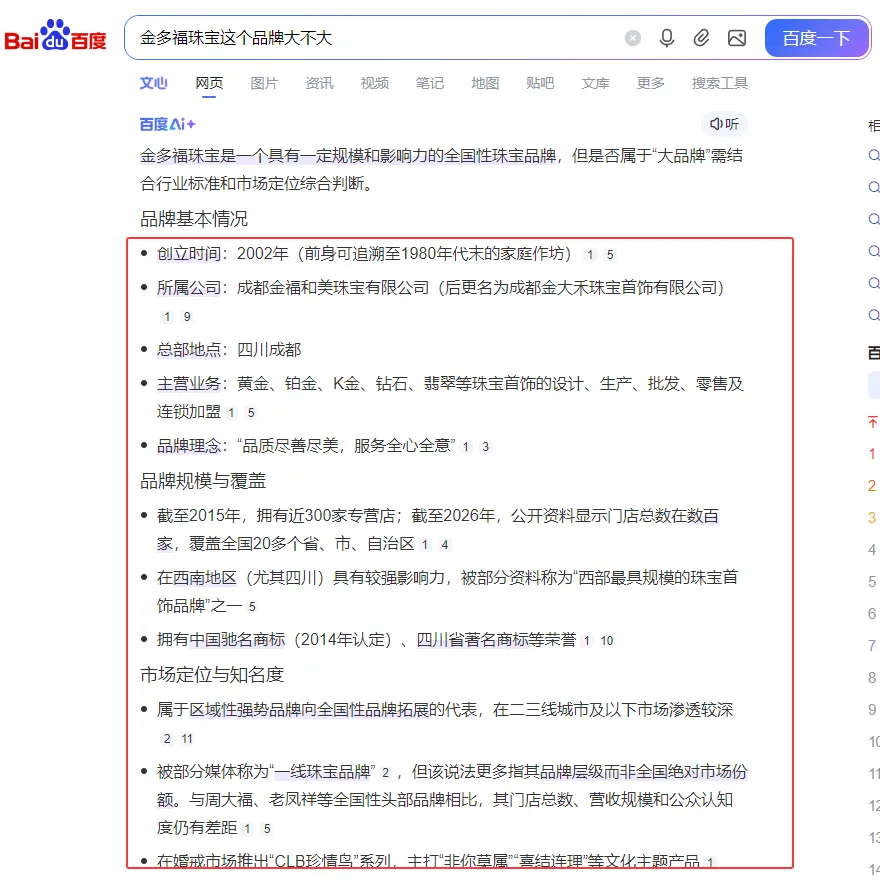The image size is (880, 881).
Task: Open the 笔记 tab
Action: tap(429, 83)
